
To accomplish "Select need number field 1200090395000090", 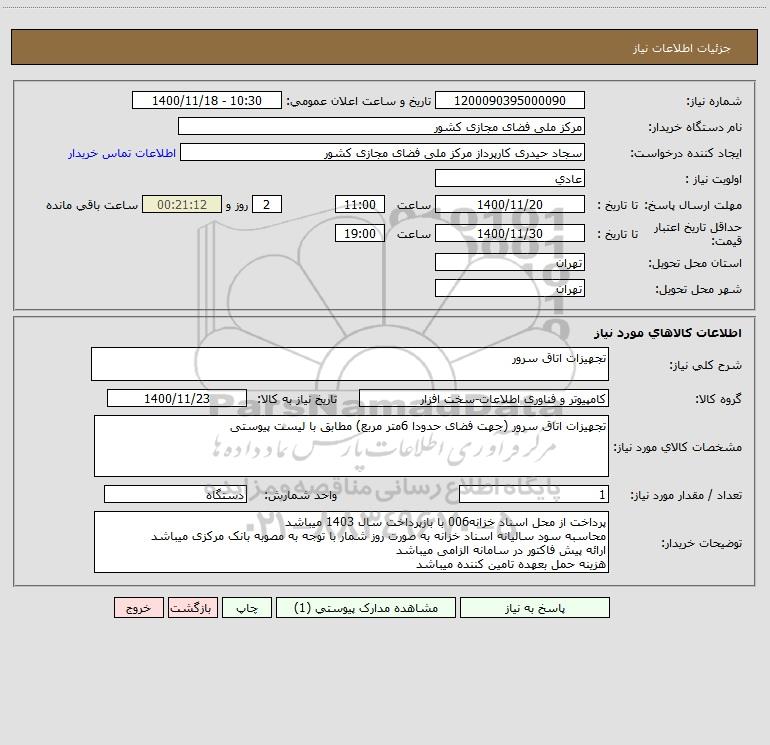I will pyautogui.click(x=510, y=100).
